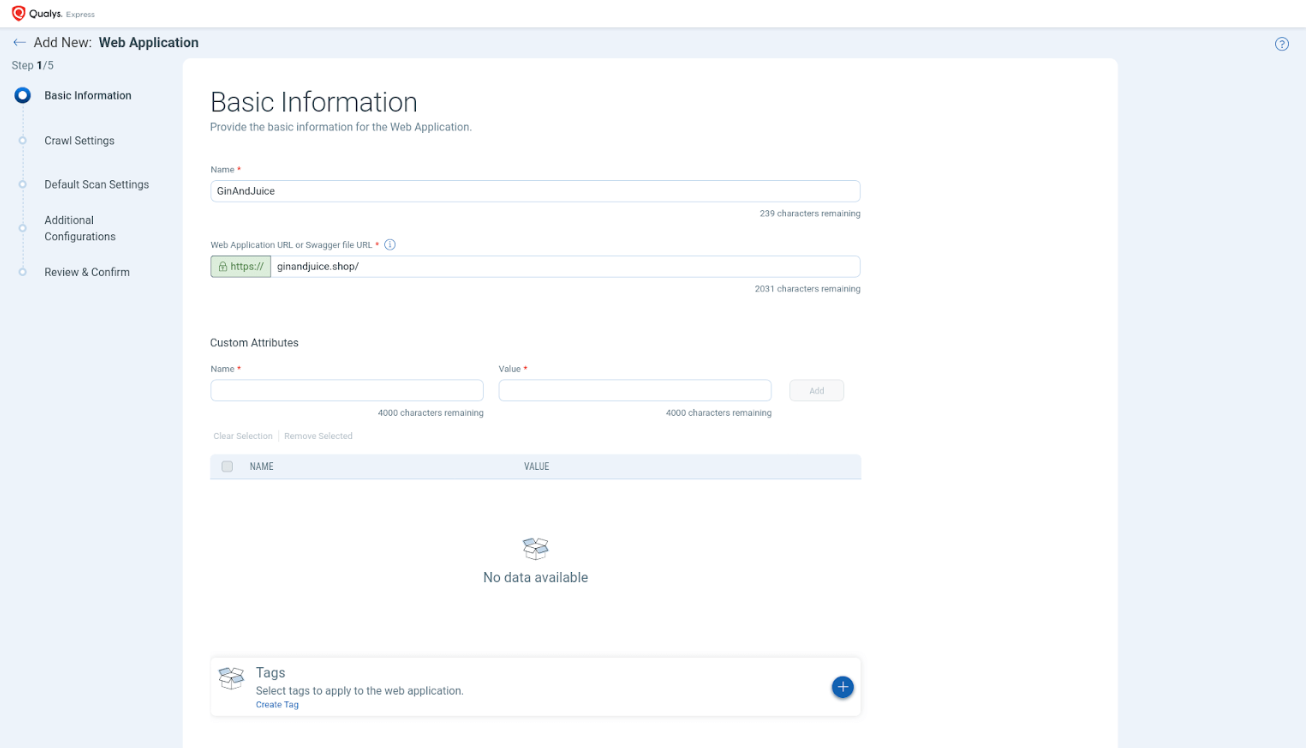This screenshot has width=1306, height=748.
Task: Open the https:// protocol selector
Action: 240,267
